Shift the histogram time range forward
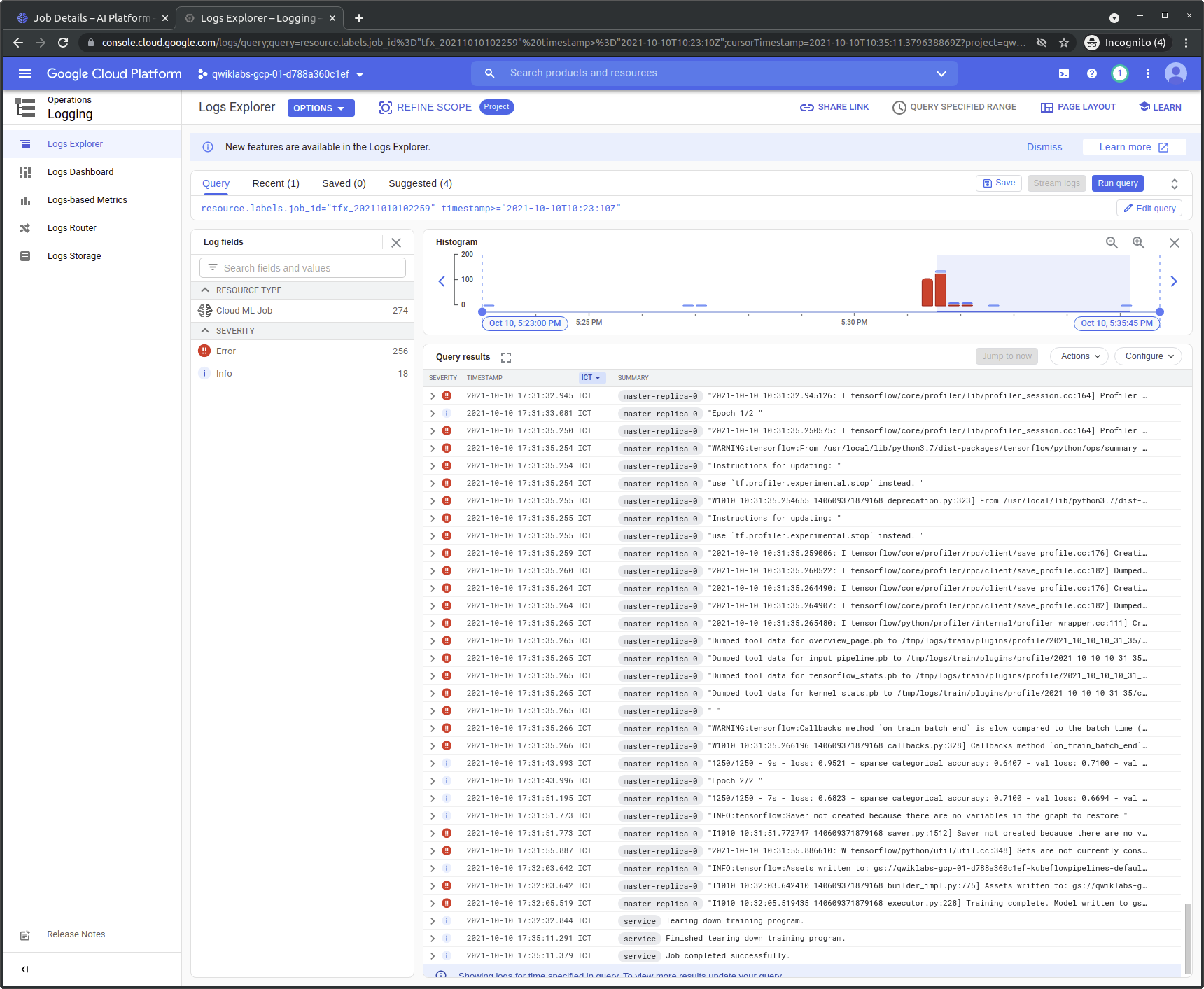 click(x=1174, y=281)
